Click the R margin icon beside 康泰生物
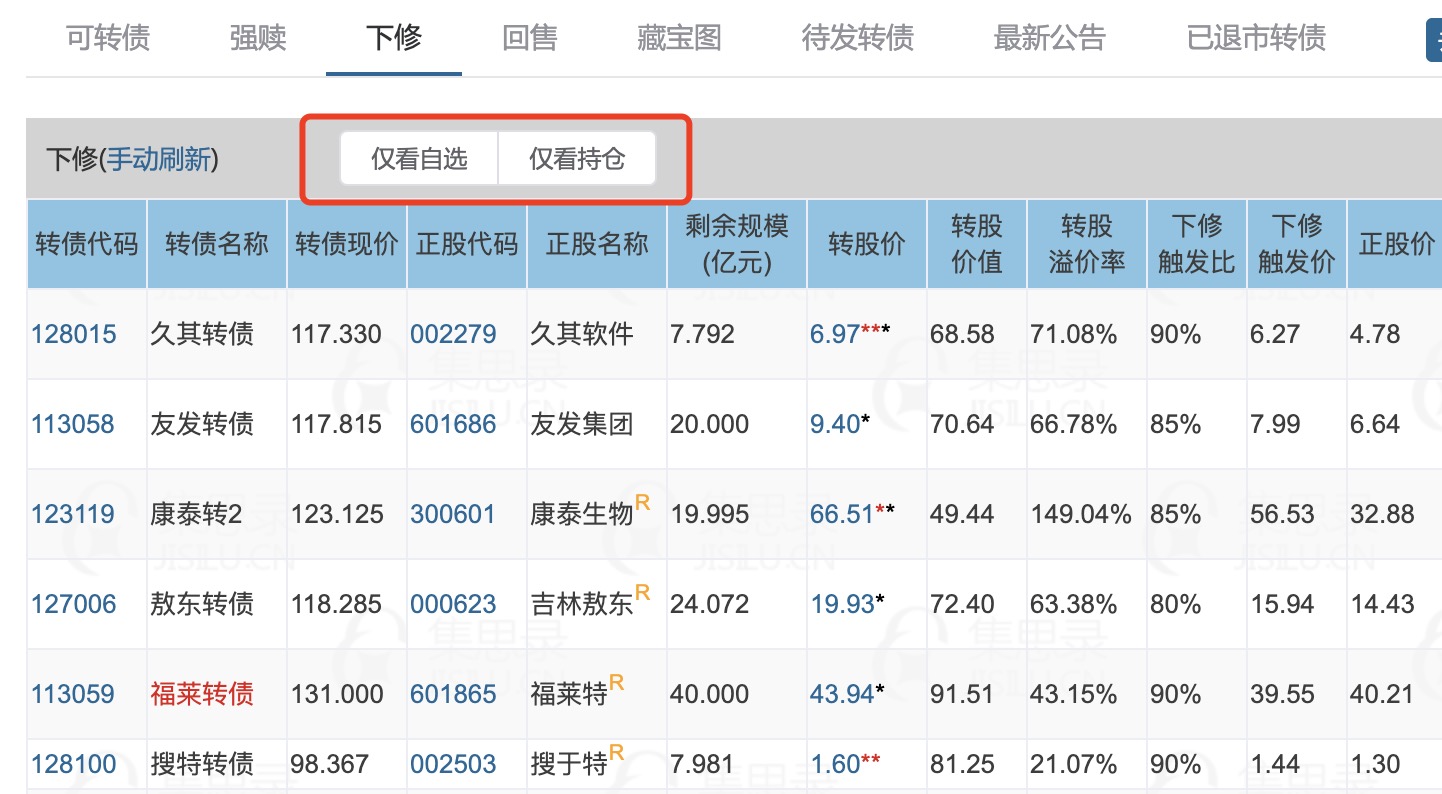The image size is (1442, 794). point(643,502)
